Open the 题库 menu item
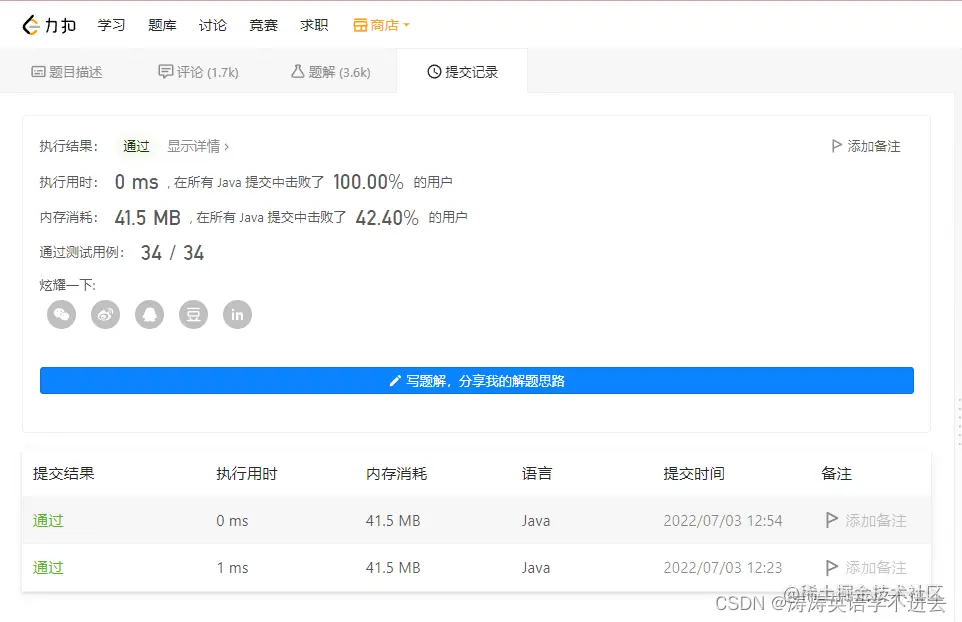The image size is (962, 622). (x=162, y=25)
